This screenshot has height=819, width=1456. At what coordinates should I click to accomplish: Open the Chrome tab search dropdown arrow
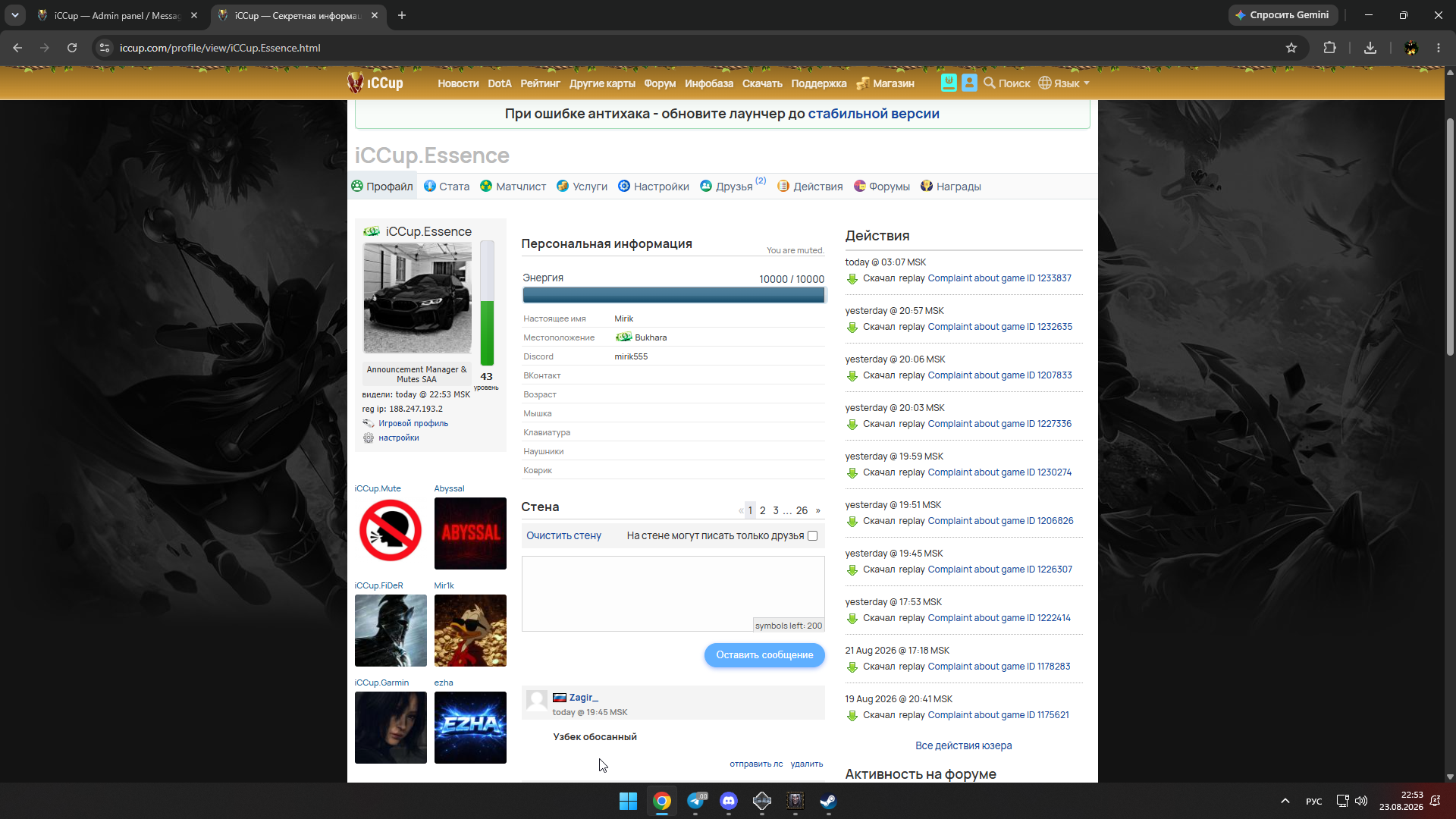14,15
